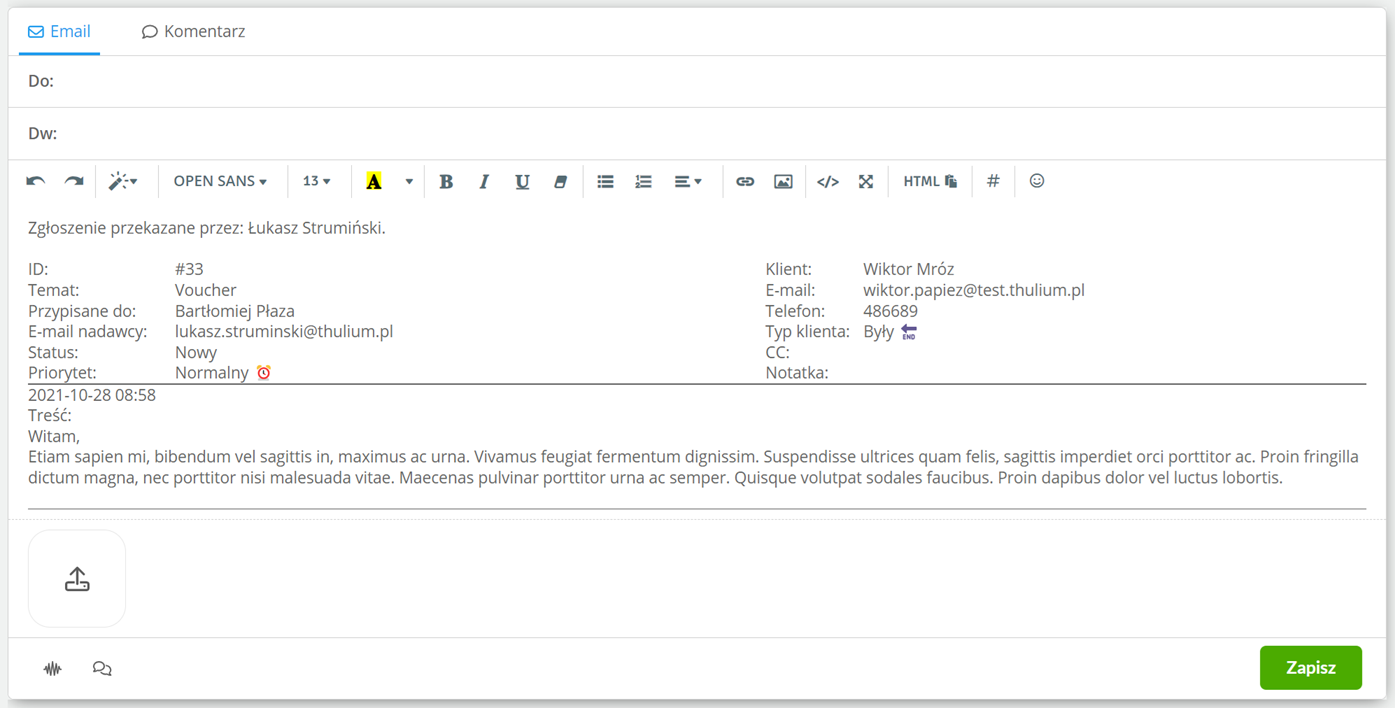
Task: Click the Voucher subject text
Action: (x=206, y=290)
